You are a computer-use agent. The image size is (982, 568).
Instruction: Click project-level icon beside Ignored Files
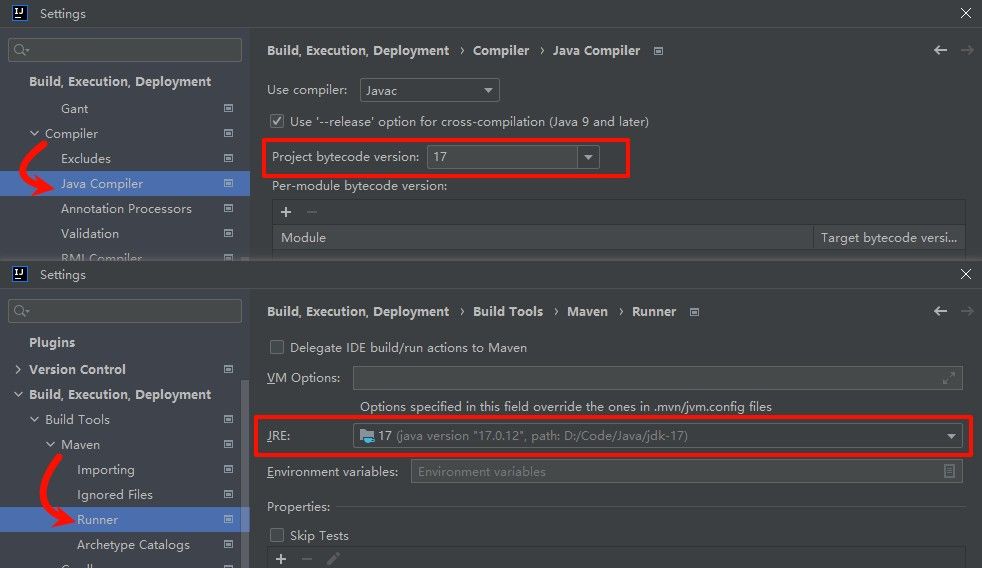tap(229, 495)
